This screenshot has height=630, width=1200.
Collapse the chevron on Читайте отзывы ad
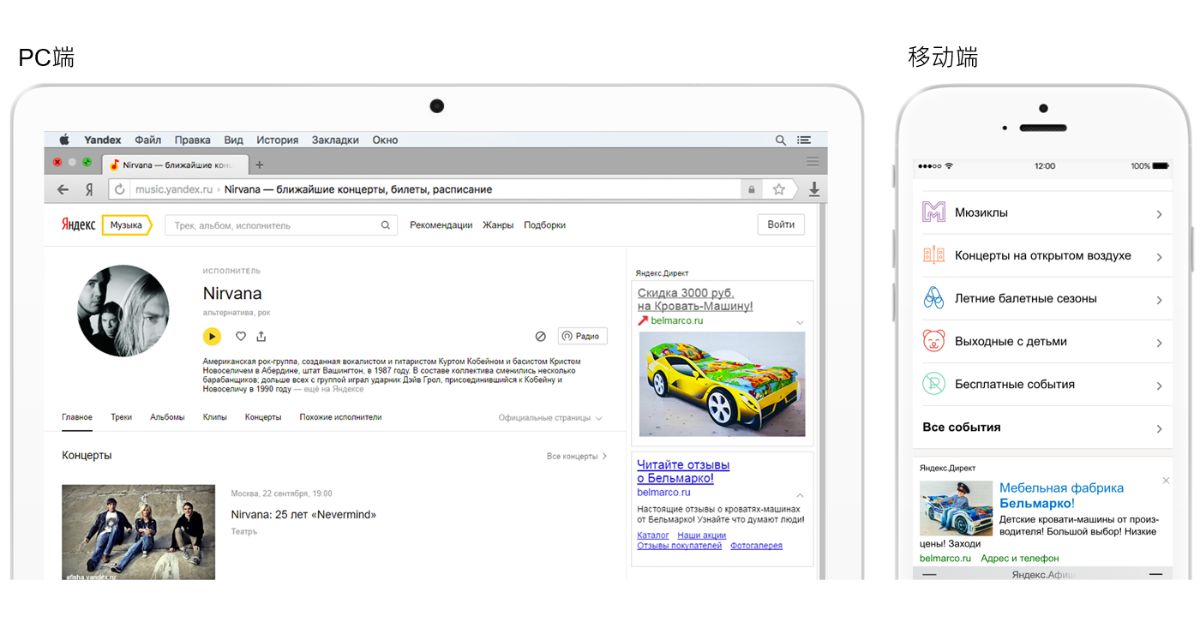(x=800, y=494)
